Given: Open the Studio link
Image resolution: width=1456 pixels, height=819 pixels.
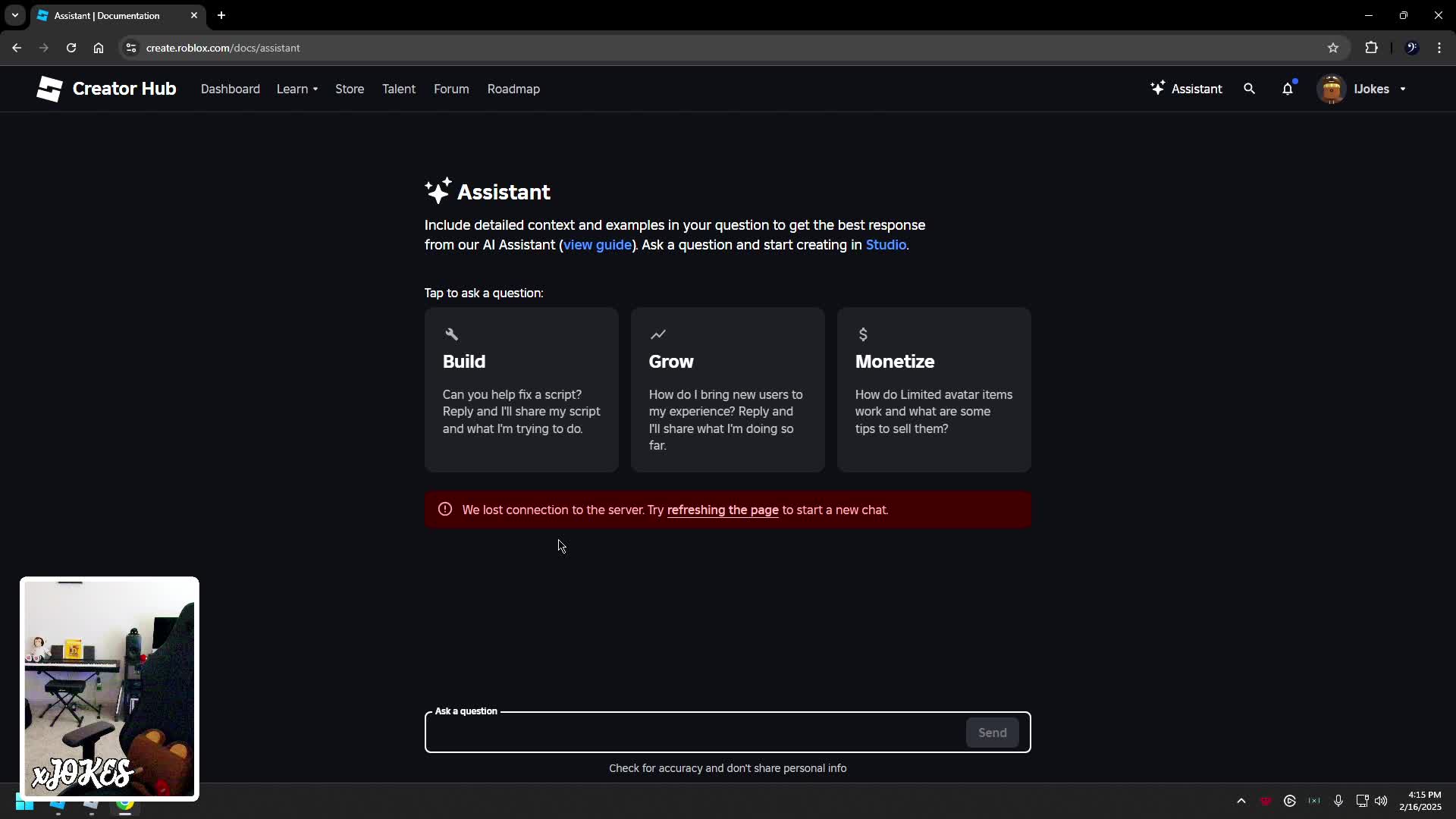Looking at the screenshot, I should pos(886,245).
